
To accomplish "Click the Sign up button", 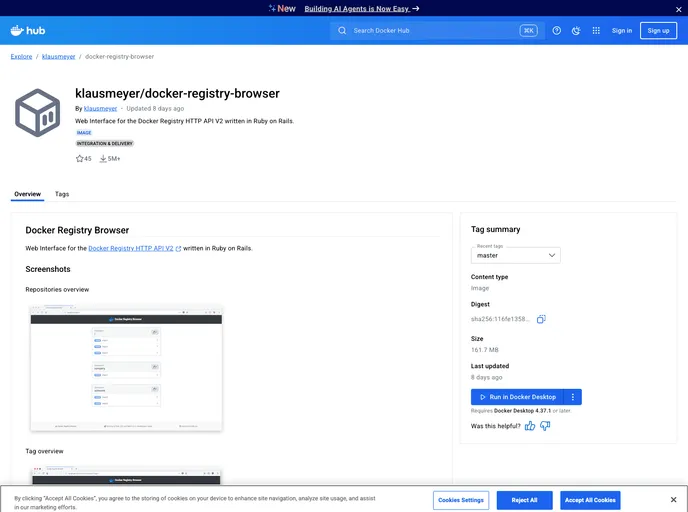I will coord(658,30).
